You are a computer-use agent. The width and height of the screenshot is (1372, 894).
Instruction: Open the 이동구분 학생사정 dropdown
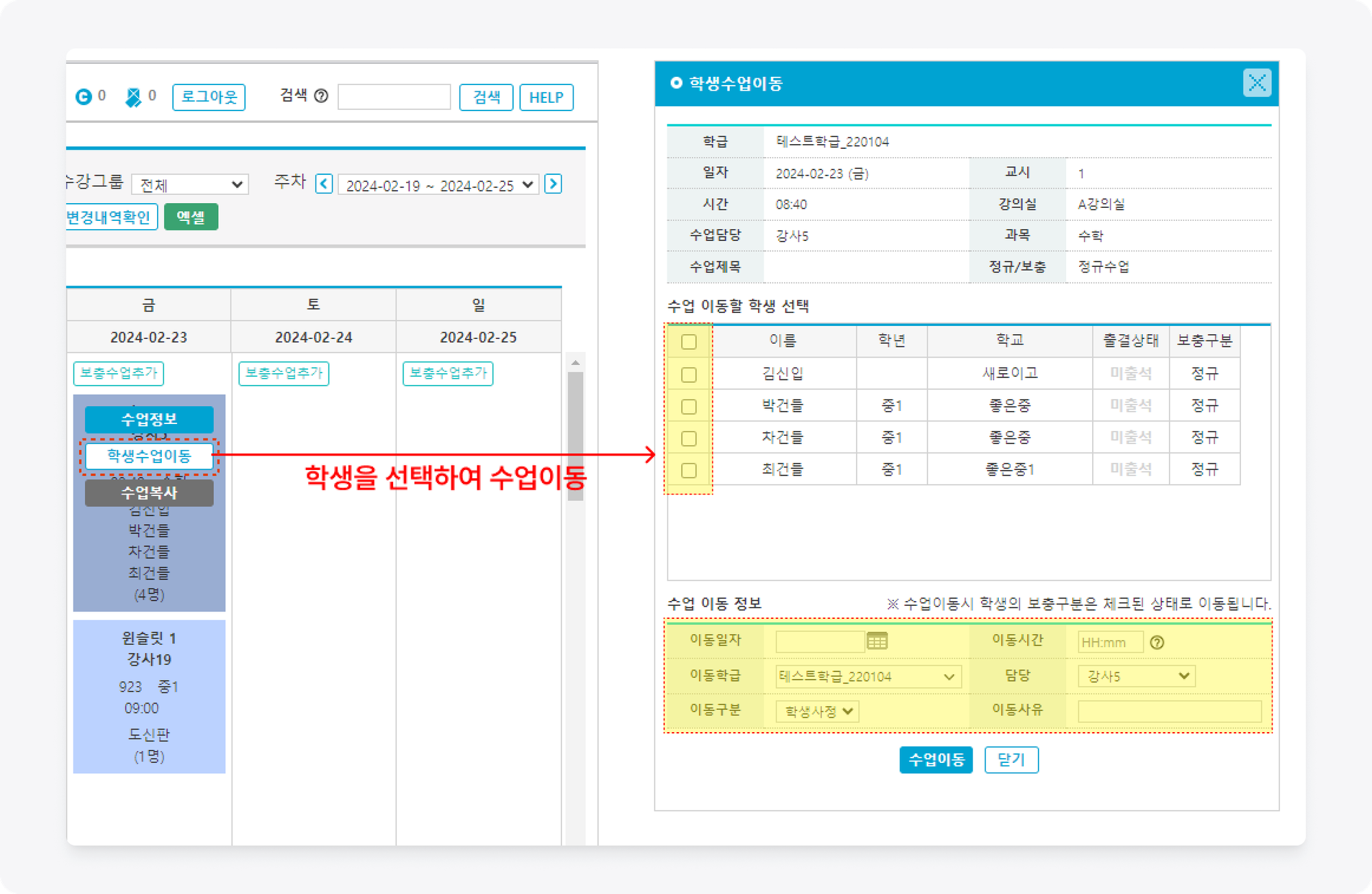[x=818, y=711]
